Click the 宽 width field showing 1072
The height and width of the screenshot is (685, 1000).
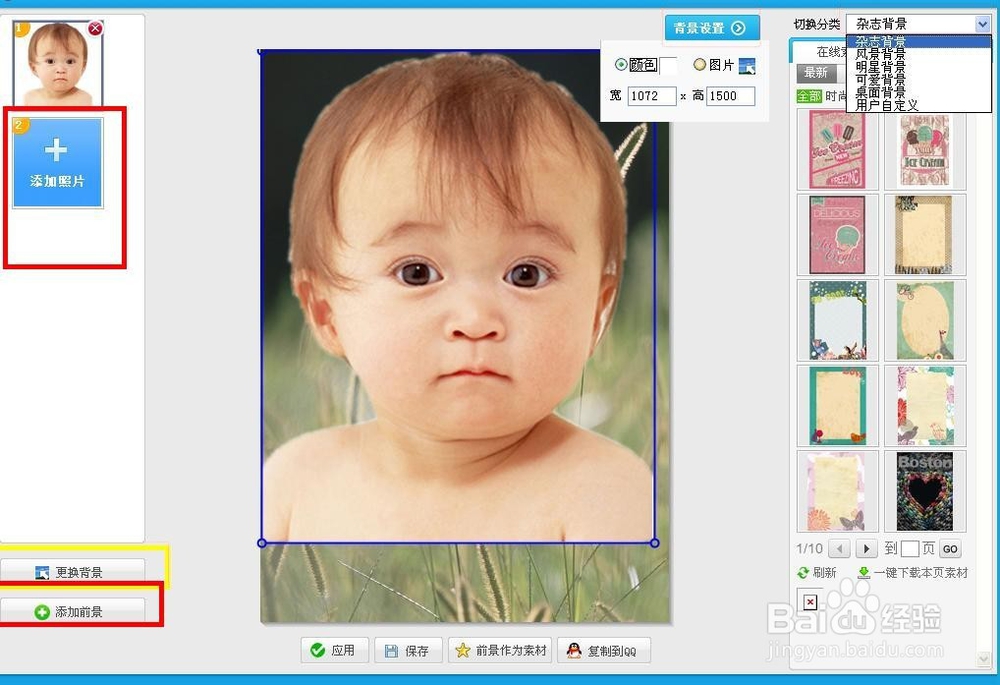click(651, 96)
